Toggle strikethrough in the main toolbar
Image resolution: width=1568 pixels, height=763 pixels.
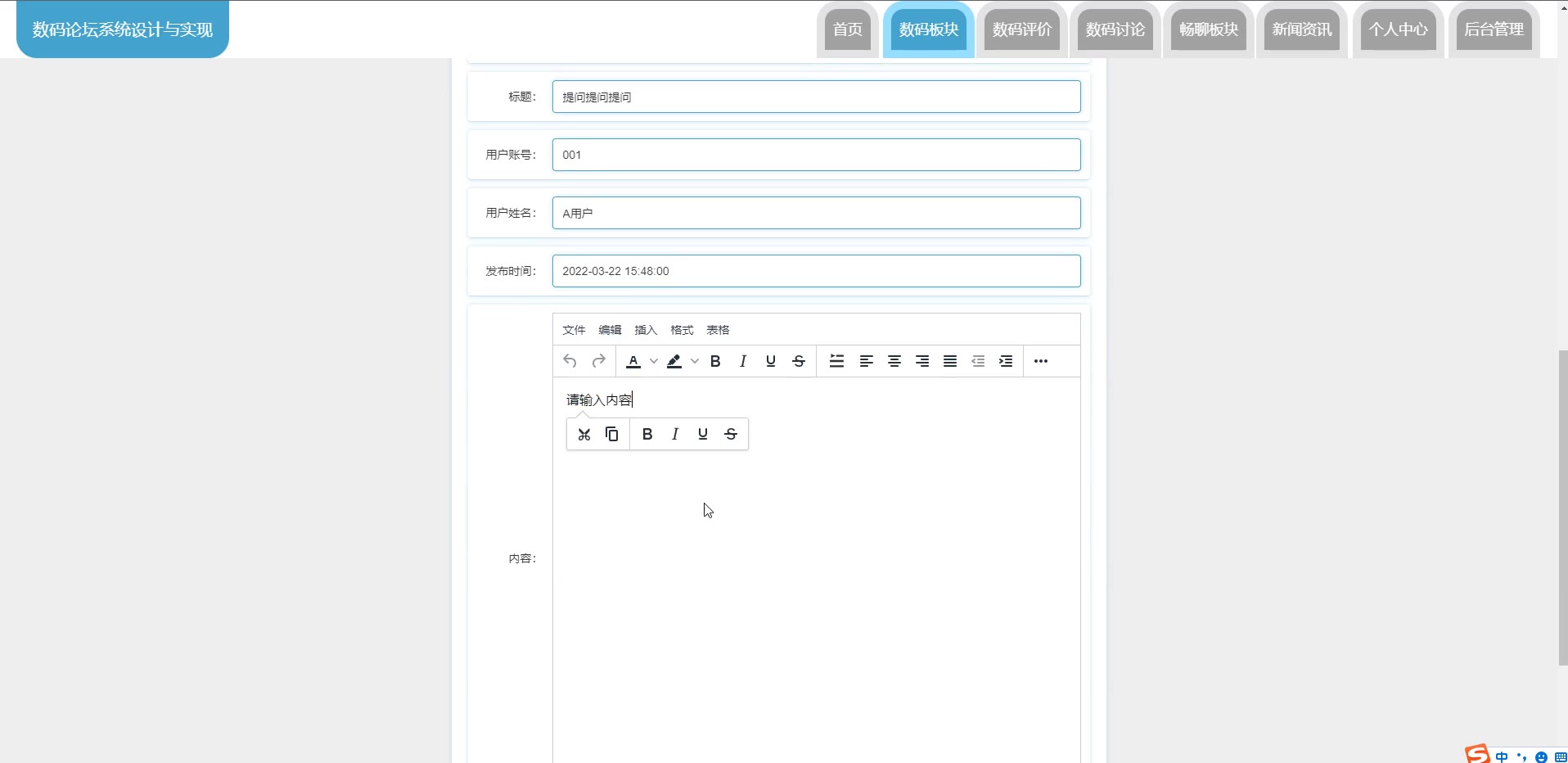point(799,361)
